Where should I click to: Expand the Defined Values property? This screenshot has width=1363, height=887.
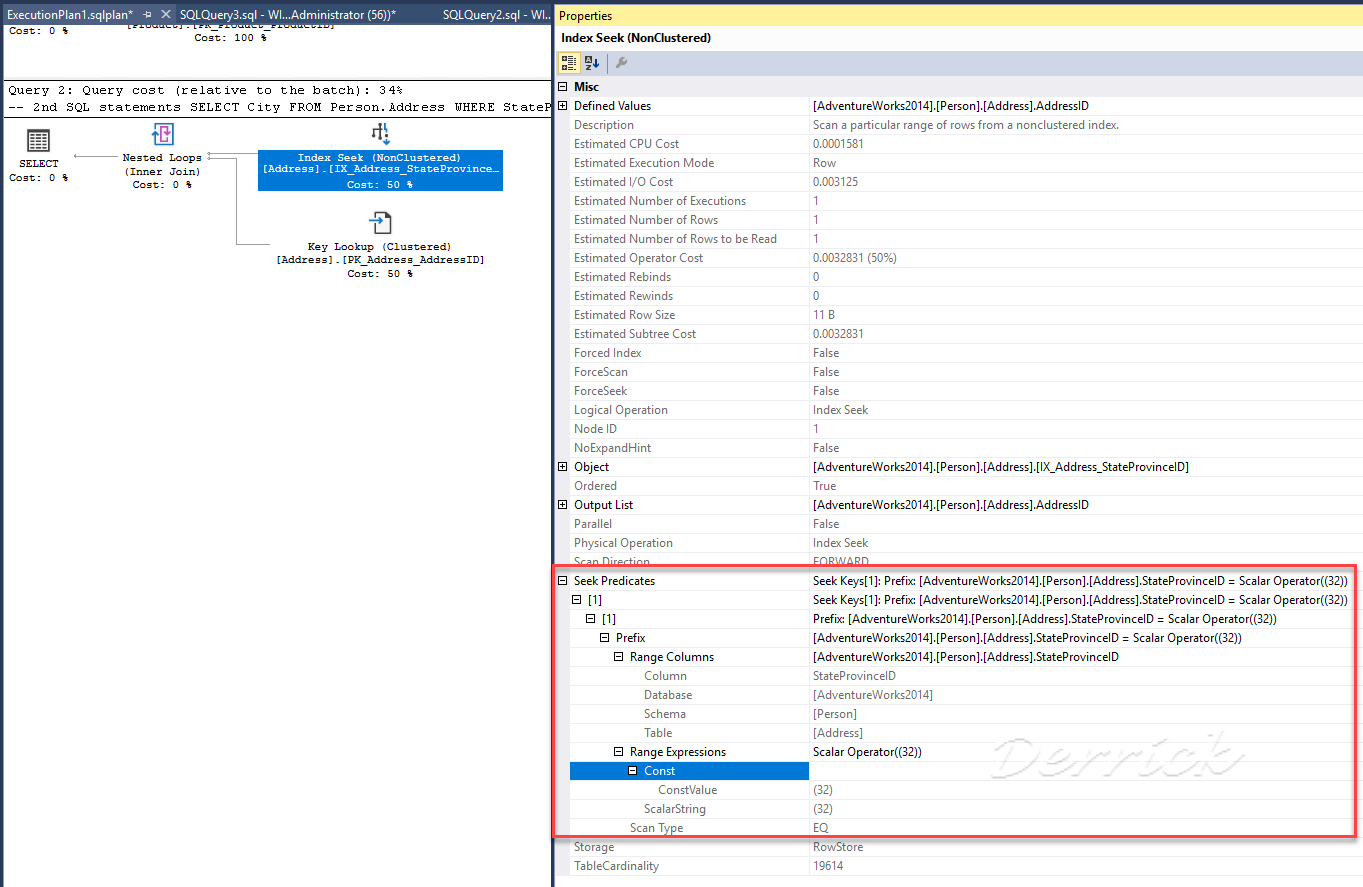pyautogui.click(x=562, y=105)
